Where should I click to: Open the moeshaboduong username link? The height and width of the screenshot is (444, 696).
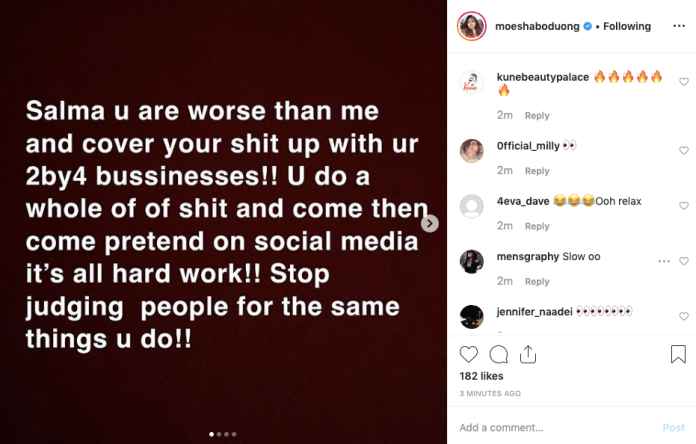(537, 26)
